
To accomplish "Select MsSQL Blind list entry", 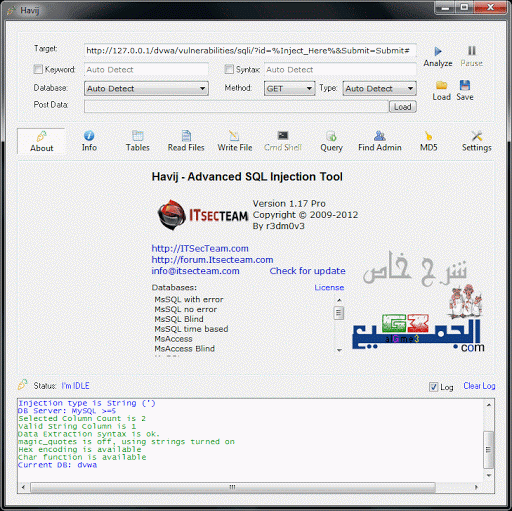I will (179, 319).
